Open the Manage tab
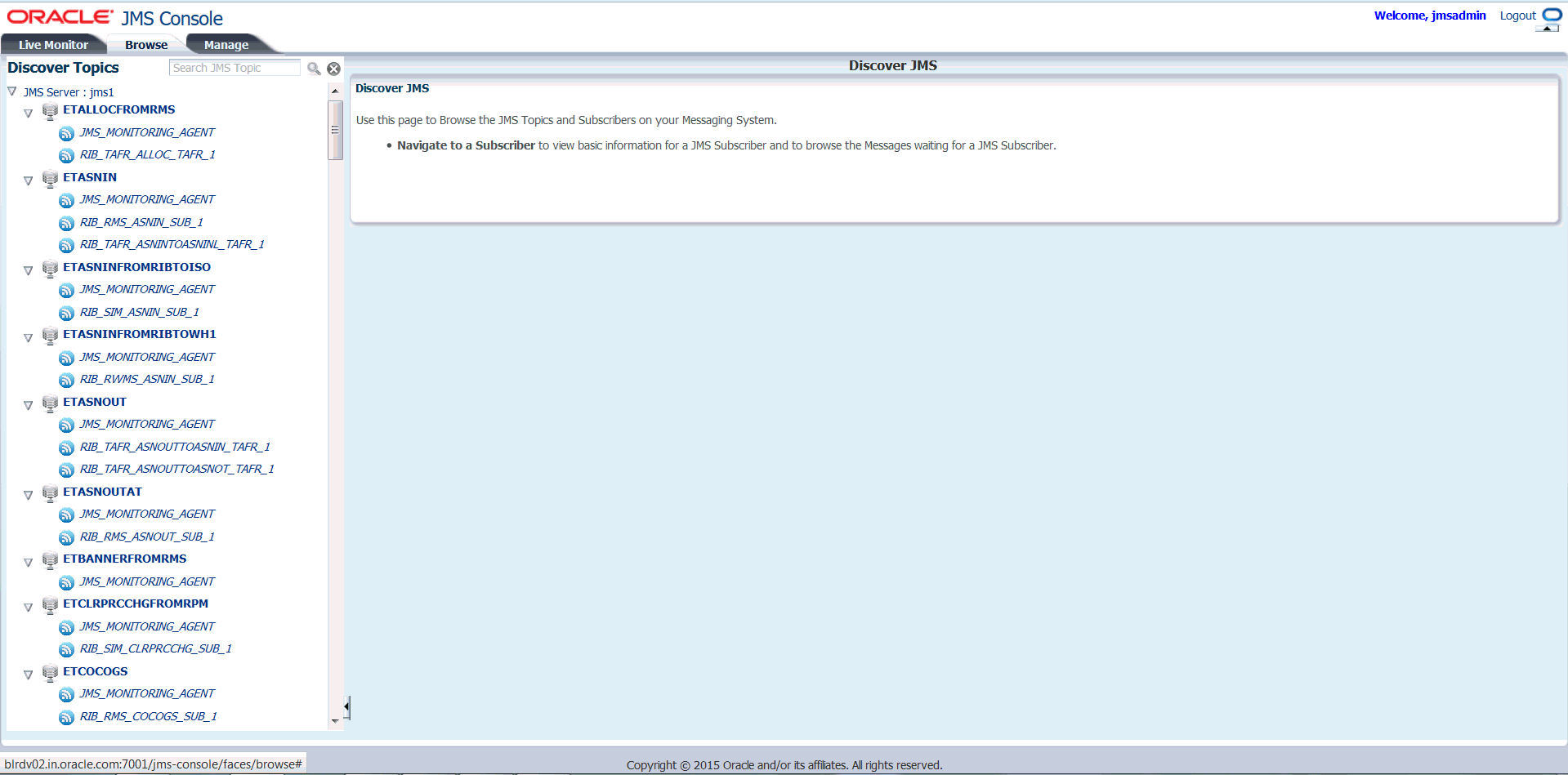This screenshot has width=1568, height=775. click(226, 45)
